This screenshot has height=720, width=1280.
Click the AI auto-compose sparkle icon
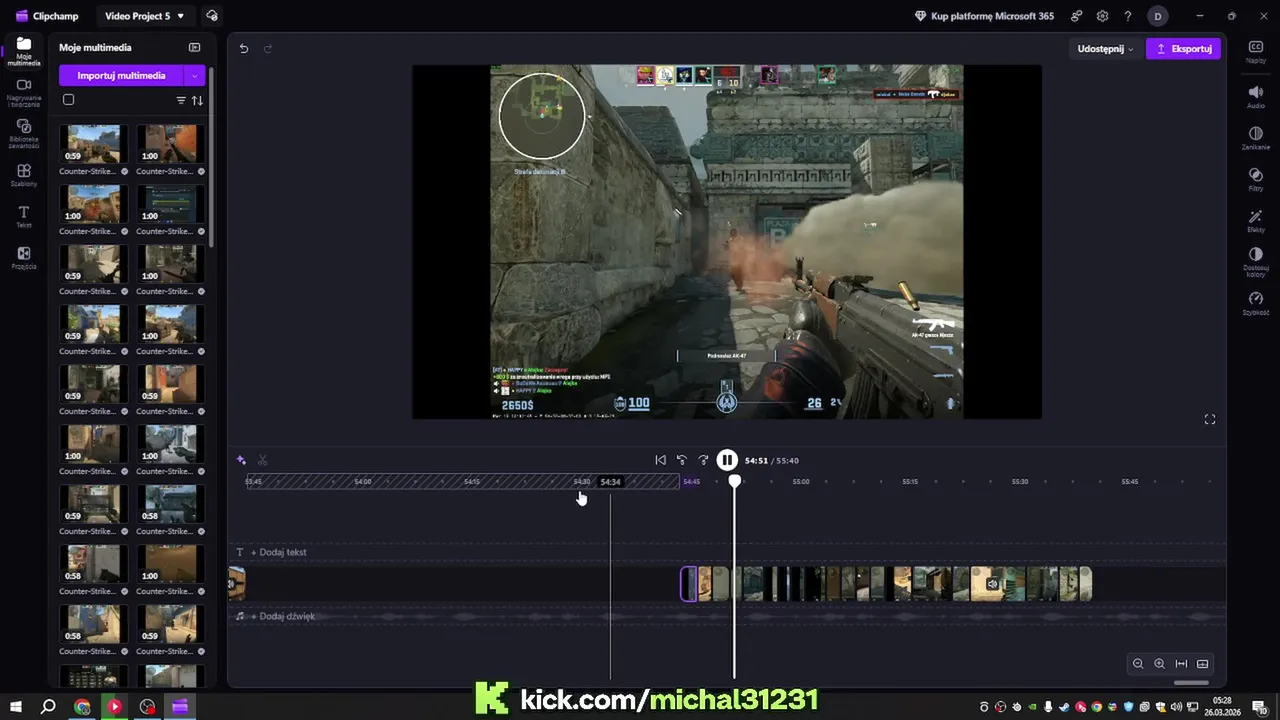[x=241, y=460]
